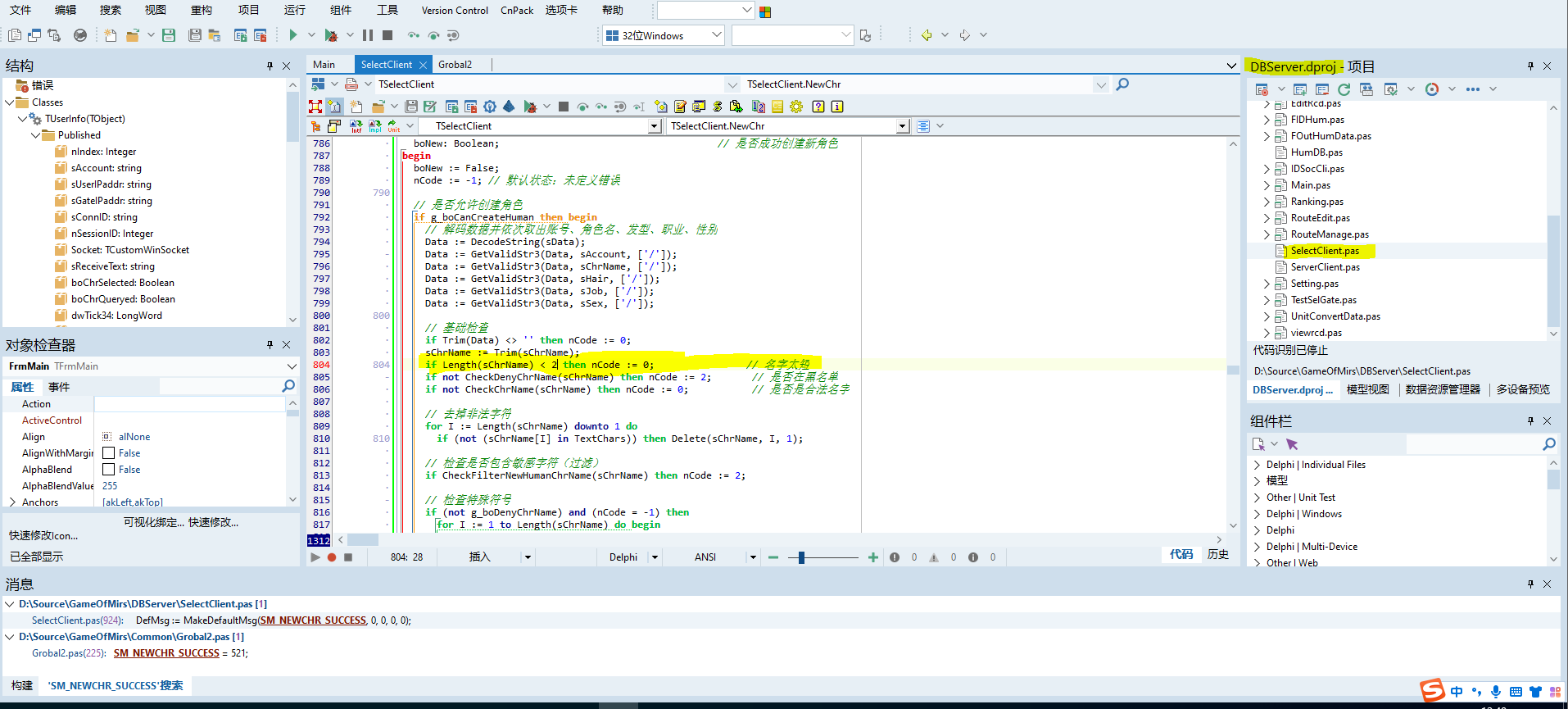Toggle the pin on the 组件栏 panel
The width and height of the screenshot is (1568, 709).
[x=1530, y=421]
